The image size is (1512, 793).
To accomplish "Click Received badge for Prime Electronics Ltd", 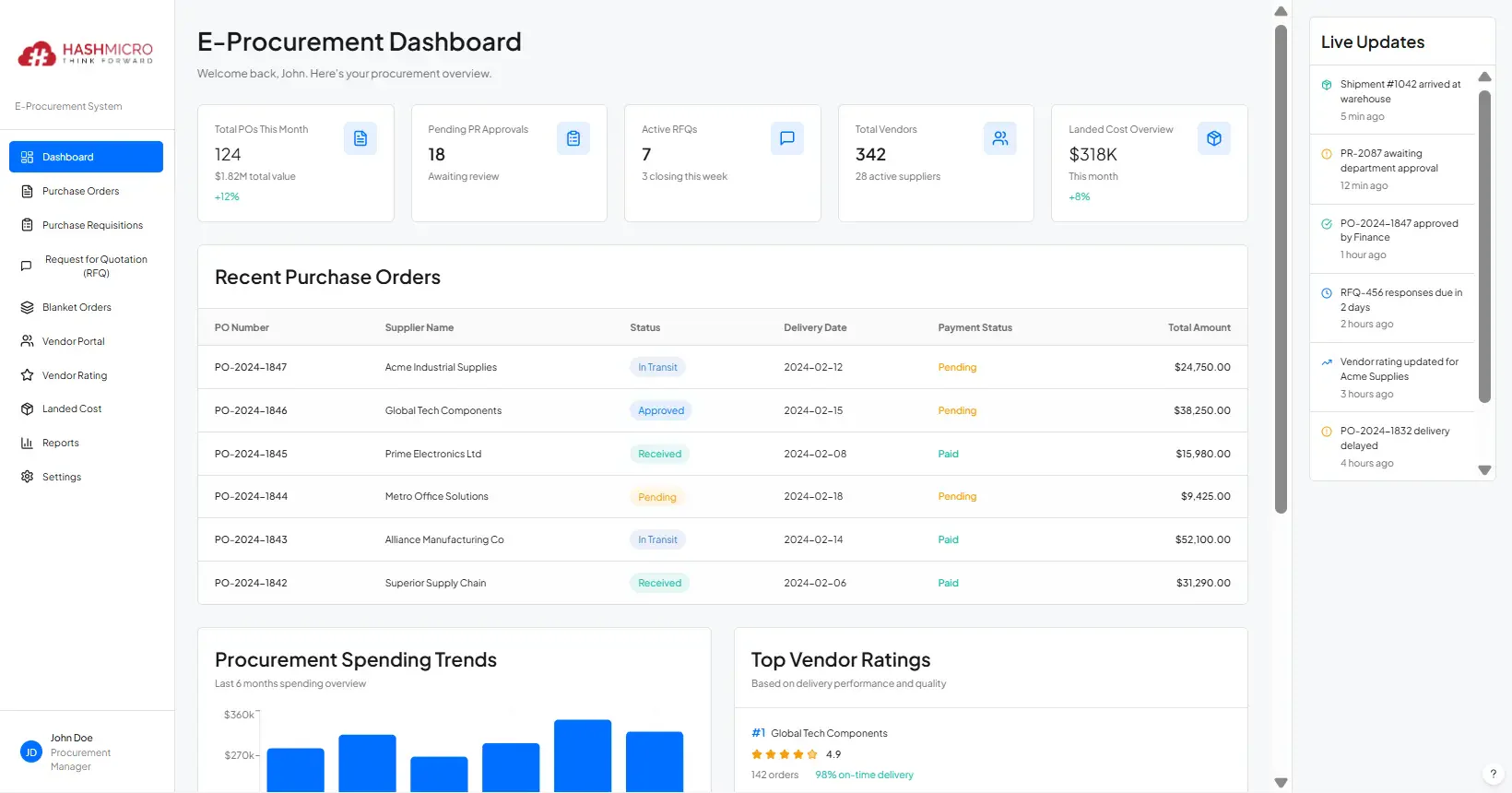I will click(660, 454).
